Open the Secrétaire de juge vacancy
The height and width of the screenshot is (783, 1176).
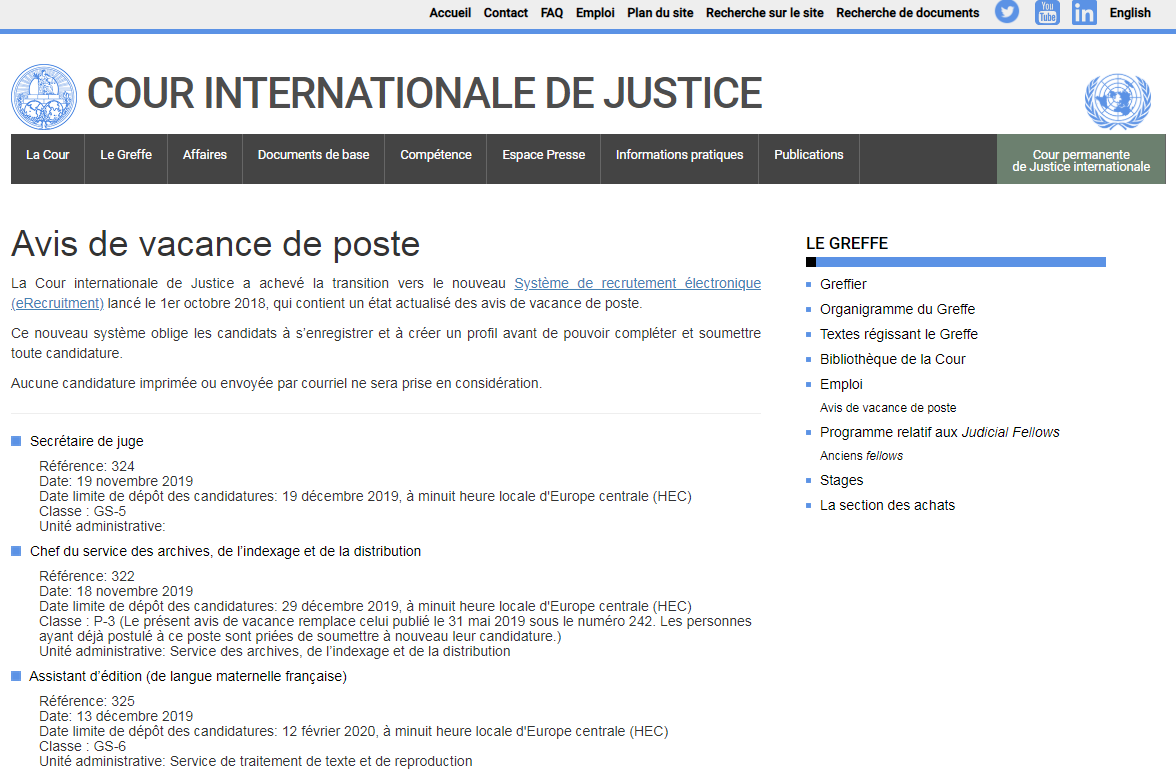(x=86, y=442)
